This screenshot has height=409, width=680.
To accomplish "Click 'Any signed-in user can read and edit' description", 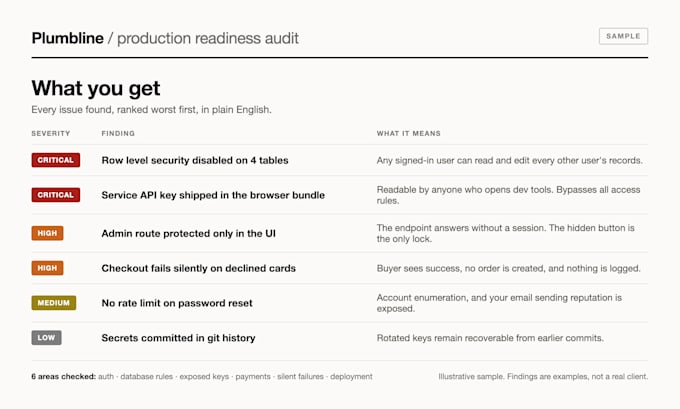I will click(x=510, y=160).
